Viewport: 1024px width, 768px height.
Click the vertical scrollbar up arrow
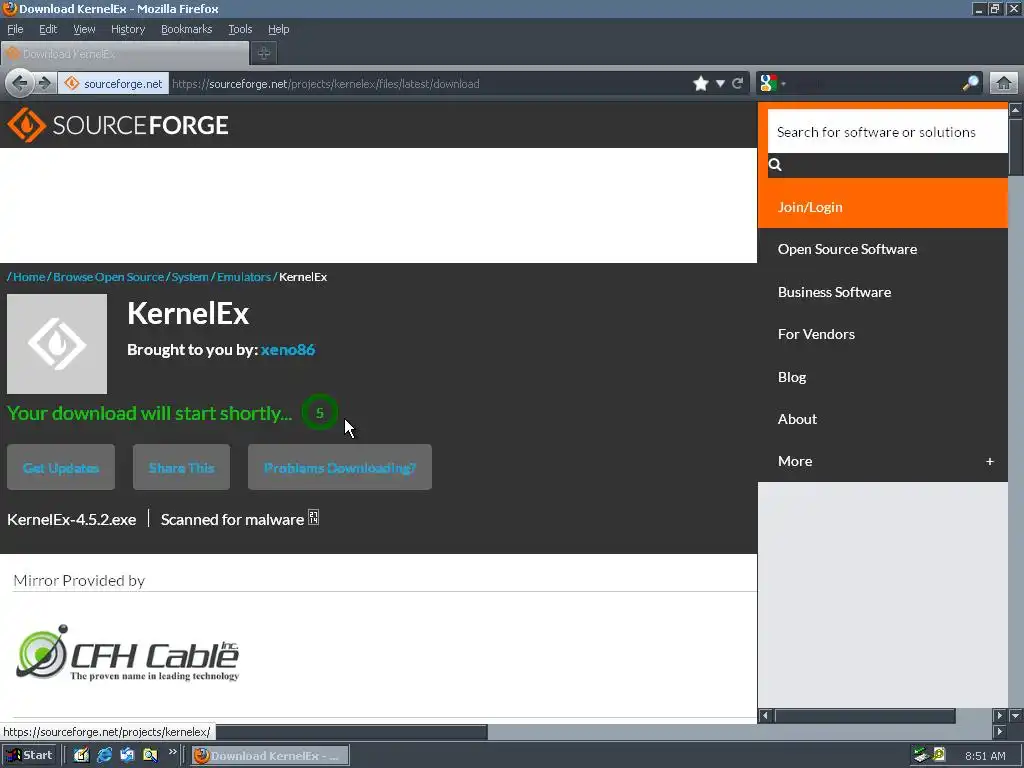[1016, 110]
